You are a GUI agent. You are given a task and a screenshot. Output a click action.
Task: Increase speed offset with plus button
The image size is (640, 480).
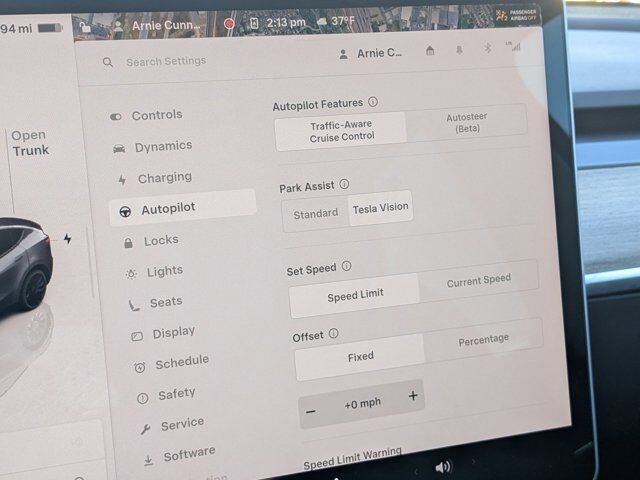pyautogui.click(x=413, y=397)
